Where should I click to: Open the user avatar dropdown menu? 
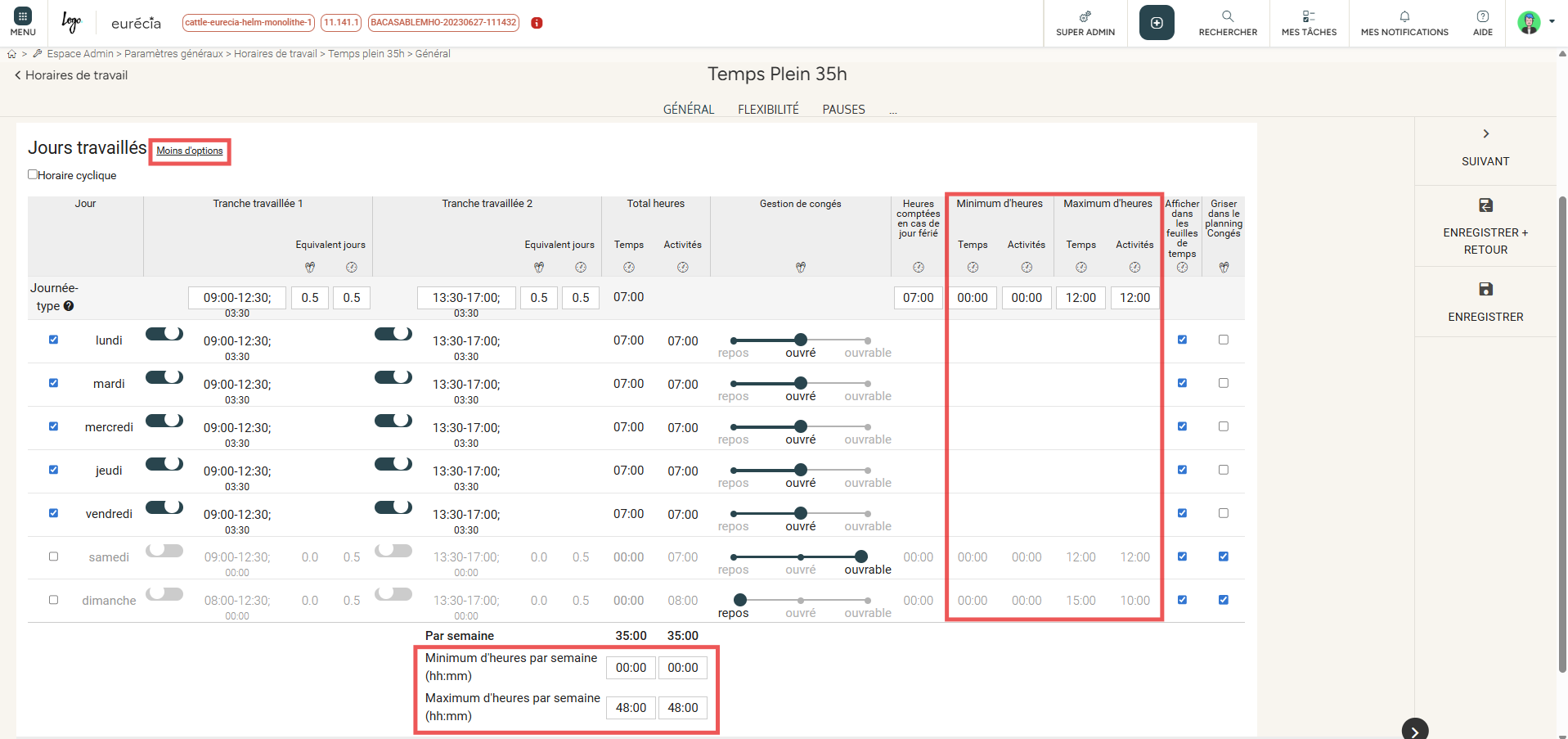pos(1535,22)
